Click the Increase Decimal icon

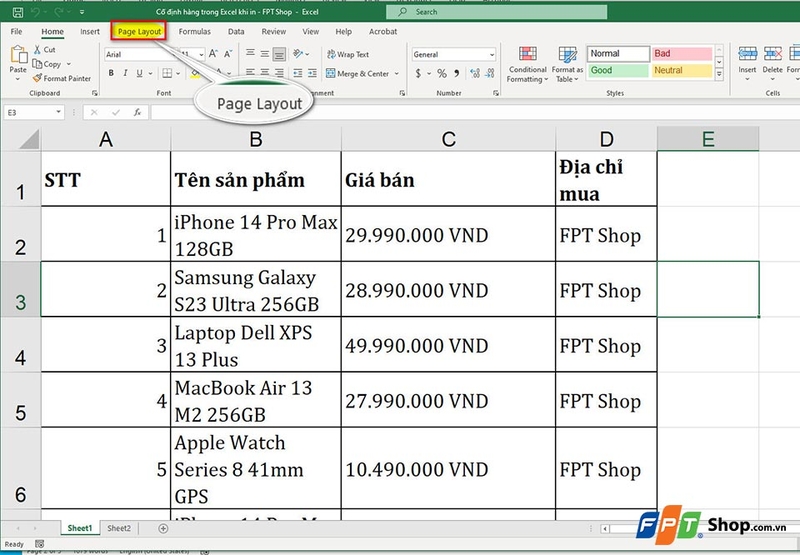tap(475, 73)
